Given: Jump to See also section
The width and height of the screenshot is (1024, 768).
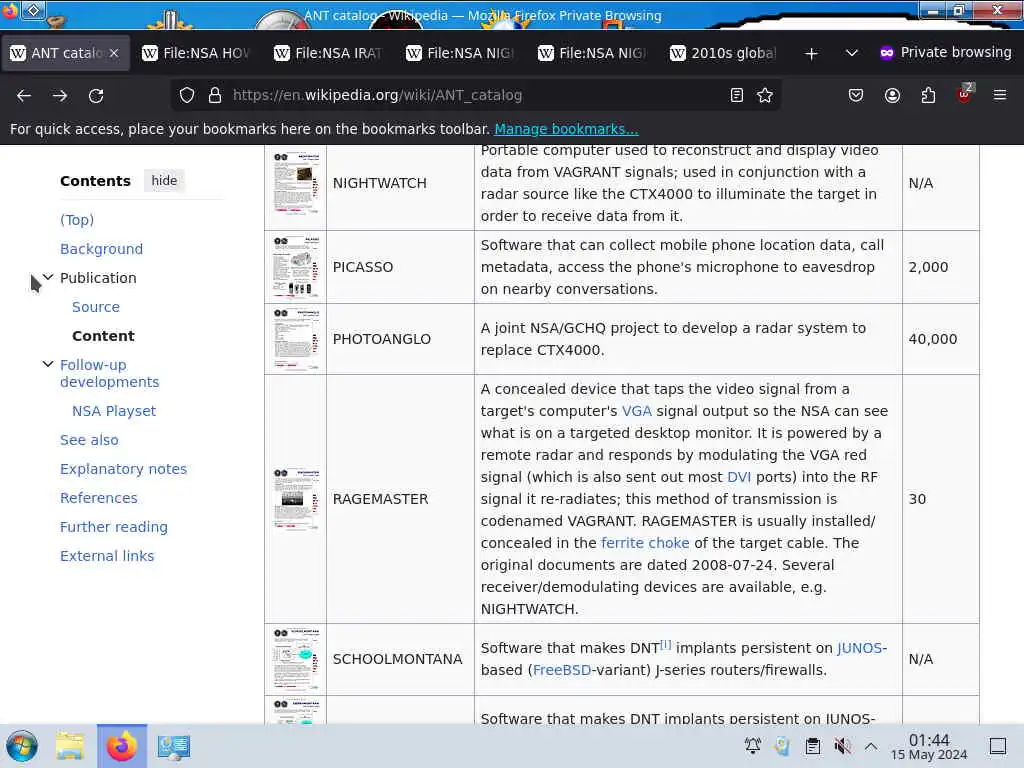Looking at the screenshot, I should pos(89,440).
